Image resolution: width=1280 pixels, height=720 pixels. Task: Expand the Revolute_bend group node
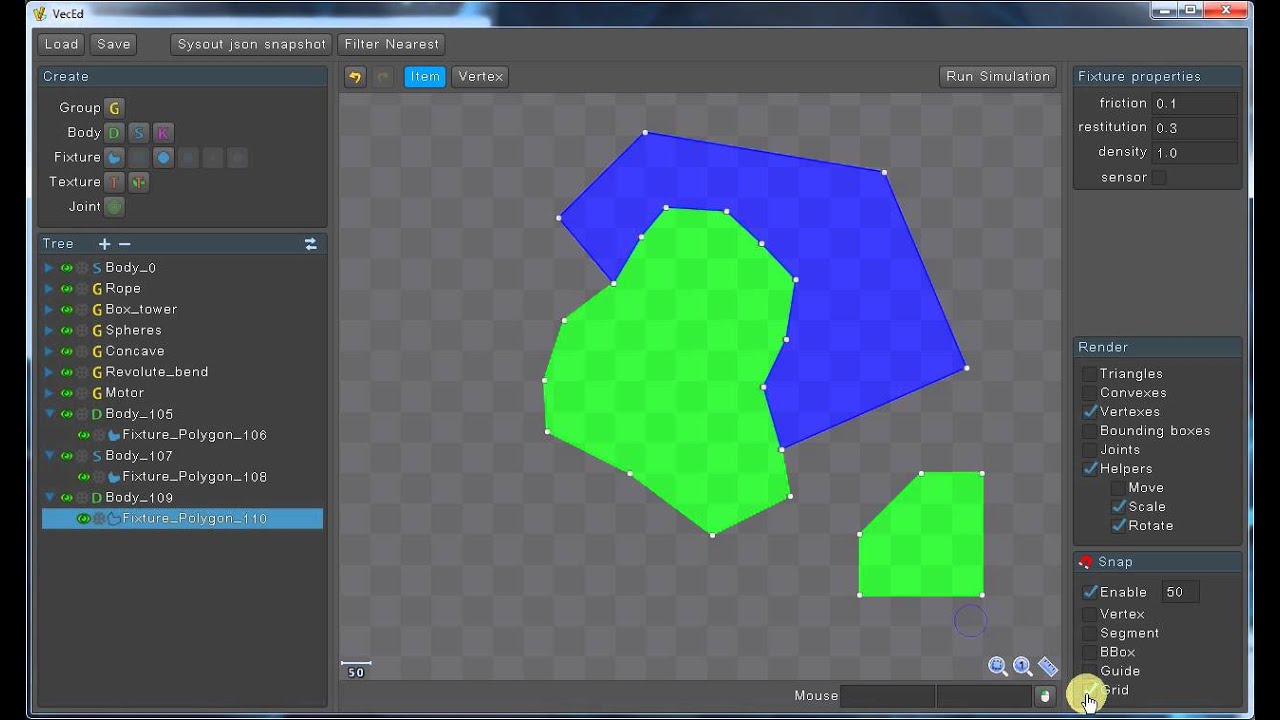click(49, 372)
